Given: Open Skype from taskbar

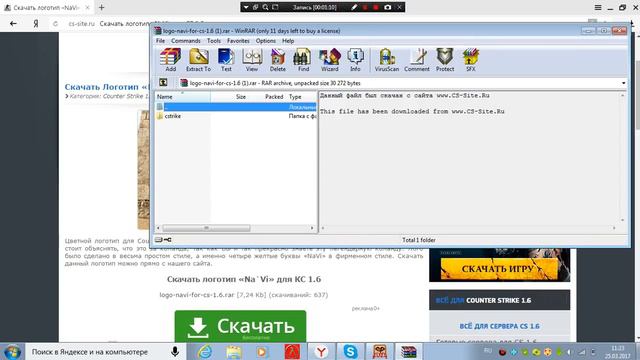Looking at the screenshot, I should (x=350, y=351).
